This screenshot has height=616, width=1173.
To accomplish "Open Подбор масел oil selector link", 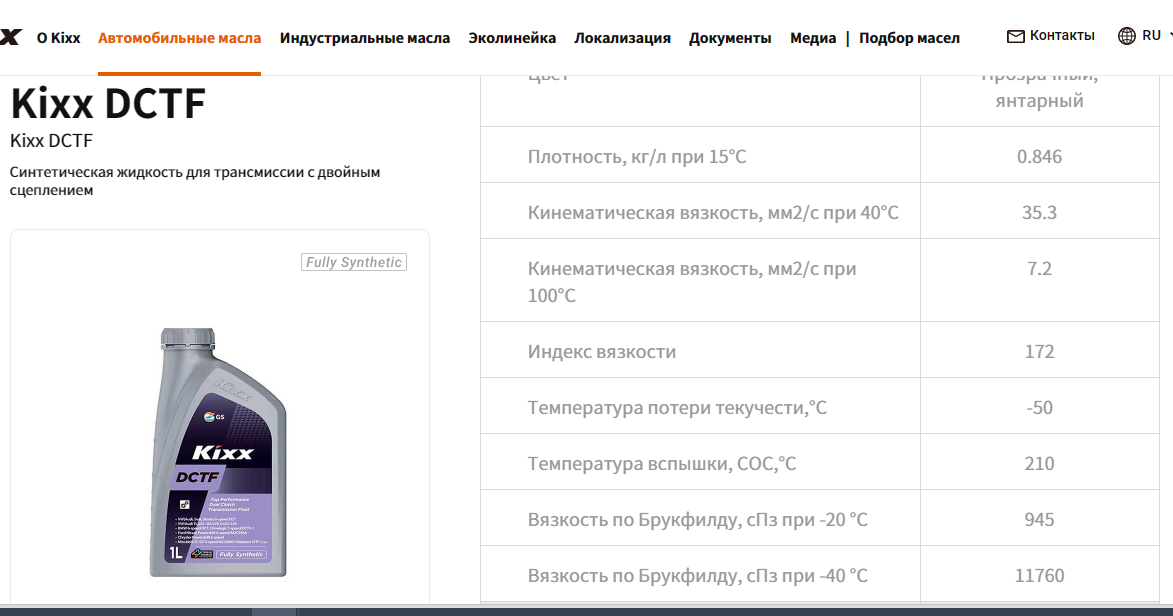I will 909,37.
